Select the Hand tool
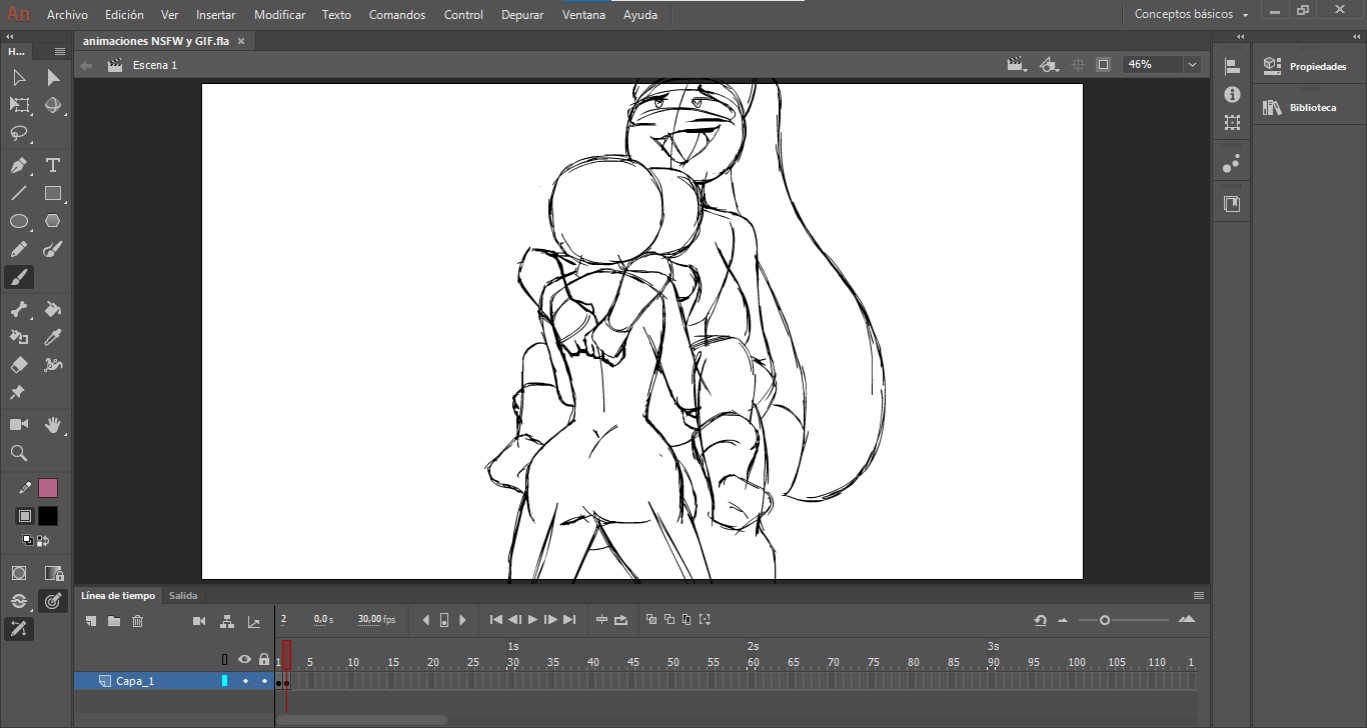Viewport: 1367px width, 728px height. point(53,425)
